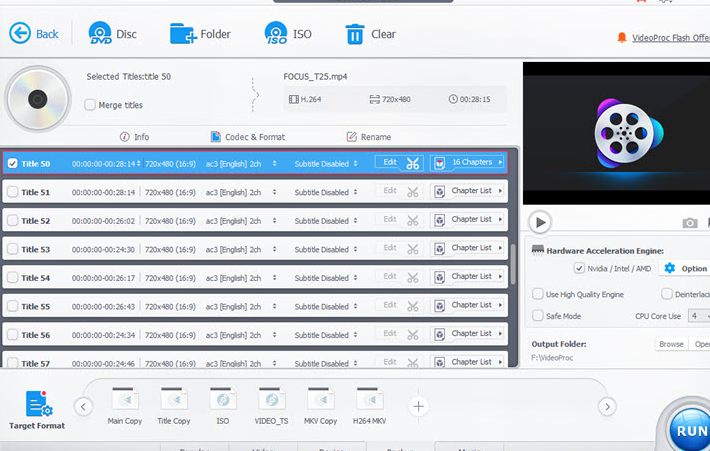Screen dimensions: 710x451
Task: Open subtitle dropdown for Title 50
Action: point(355,163)
